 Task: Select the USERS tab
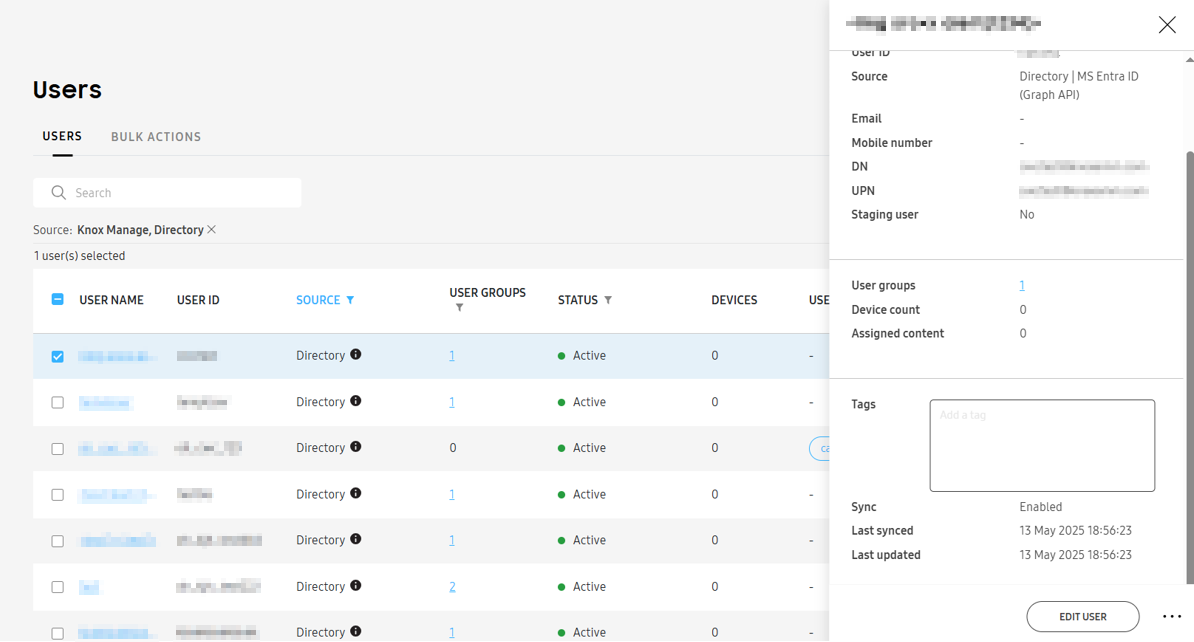[x=62, y=136]
